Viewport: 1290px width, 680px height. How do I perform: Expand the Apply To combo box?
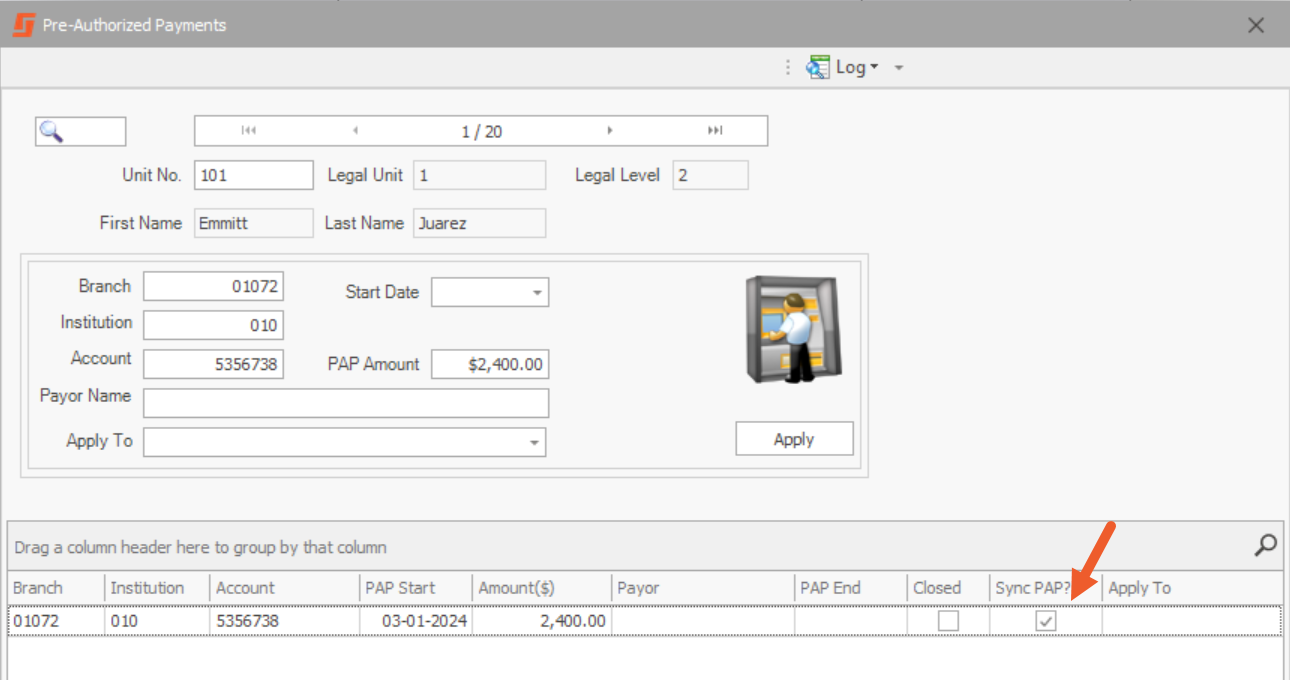point(535,442)
